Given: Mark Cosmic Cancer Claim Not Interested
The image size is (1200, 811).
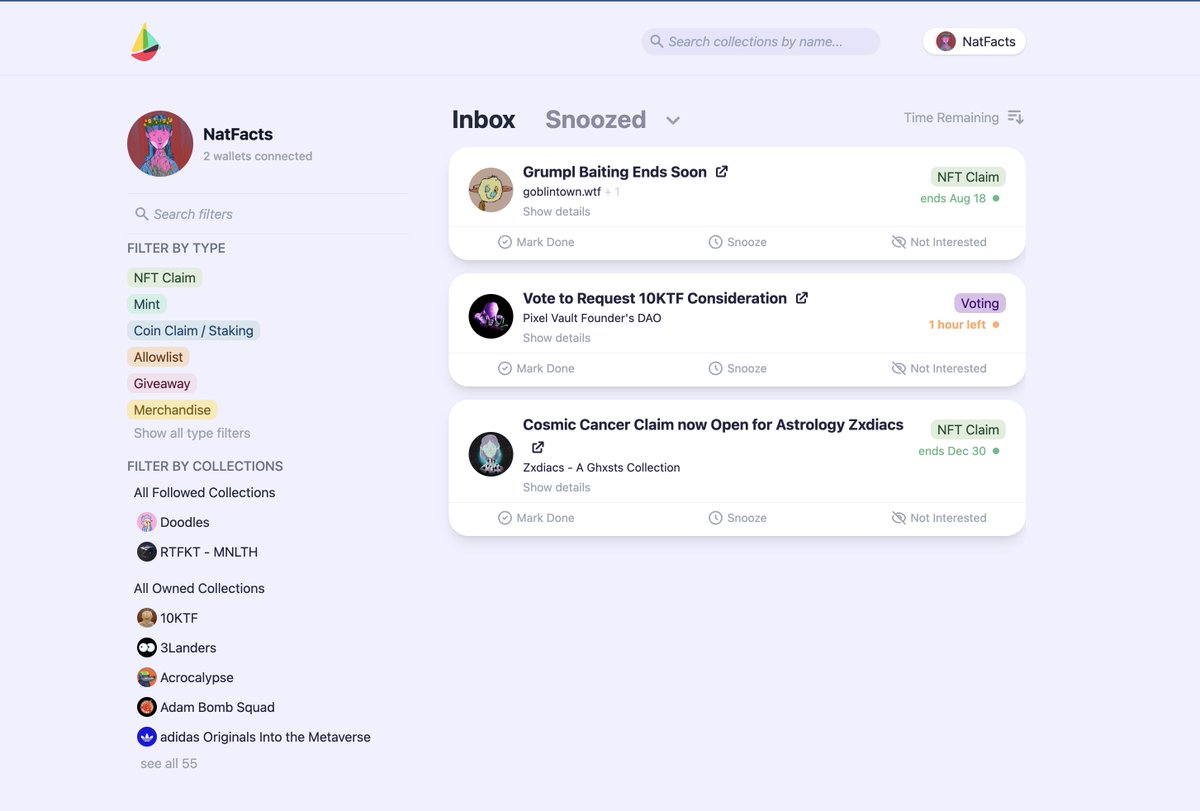Looking at the screenshot, I should (939, 518).
